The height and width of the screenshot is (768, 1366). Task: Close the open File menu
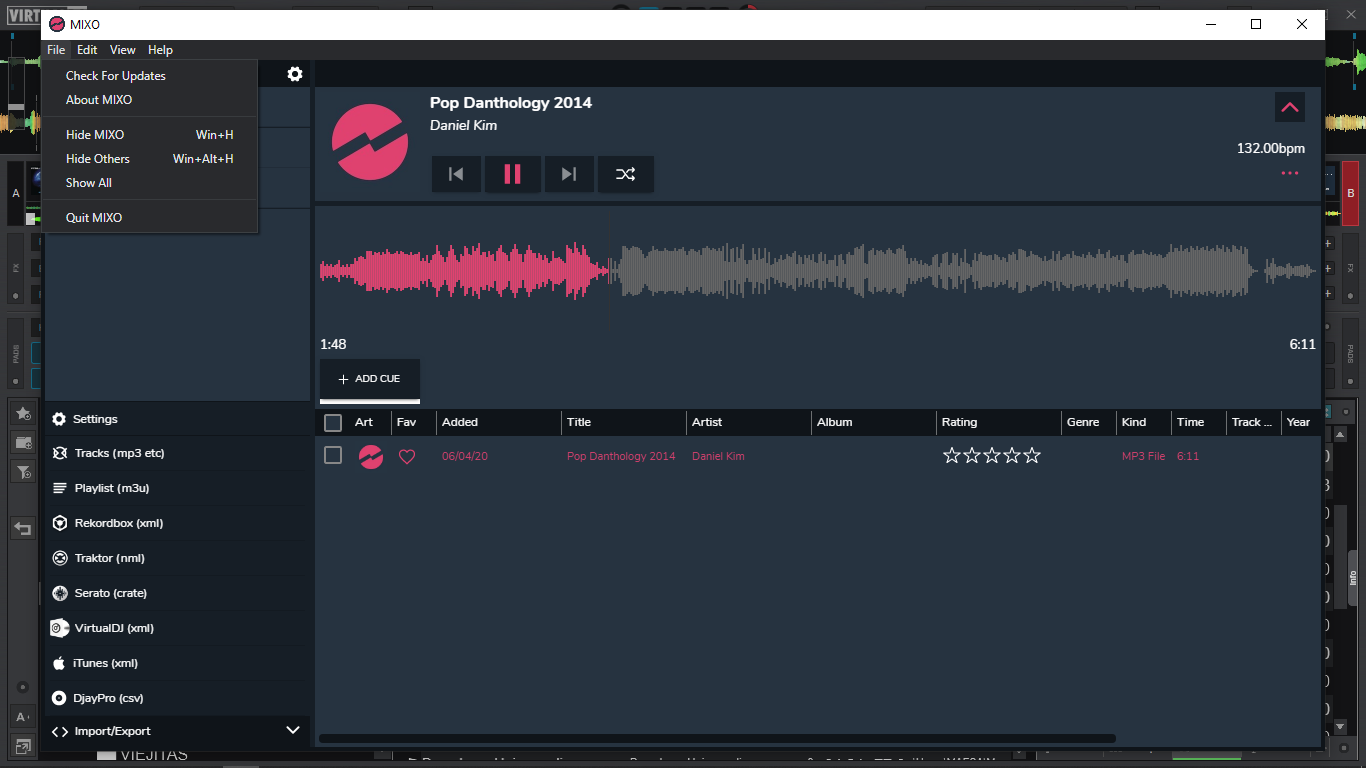[56, 50]
